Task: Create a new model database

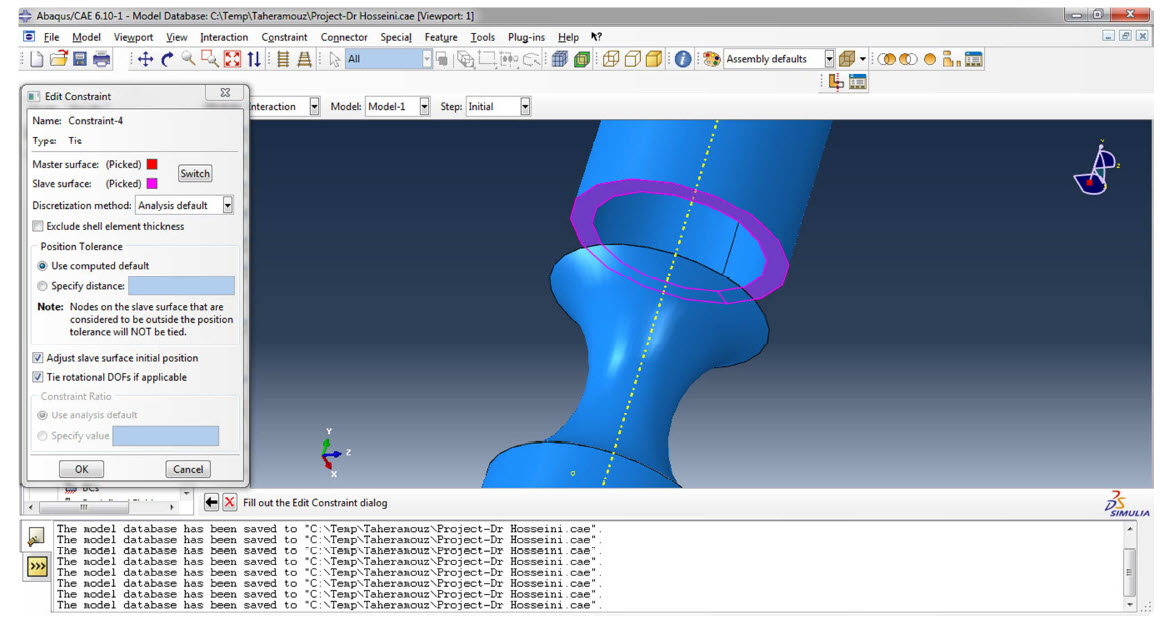Action: point(36,59)
